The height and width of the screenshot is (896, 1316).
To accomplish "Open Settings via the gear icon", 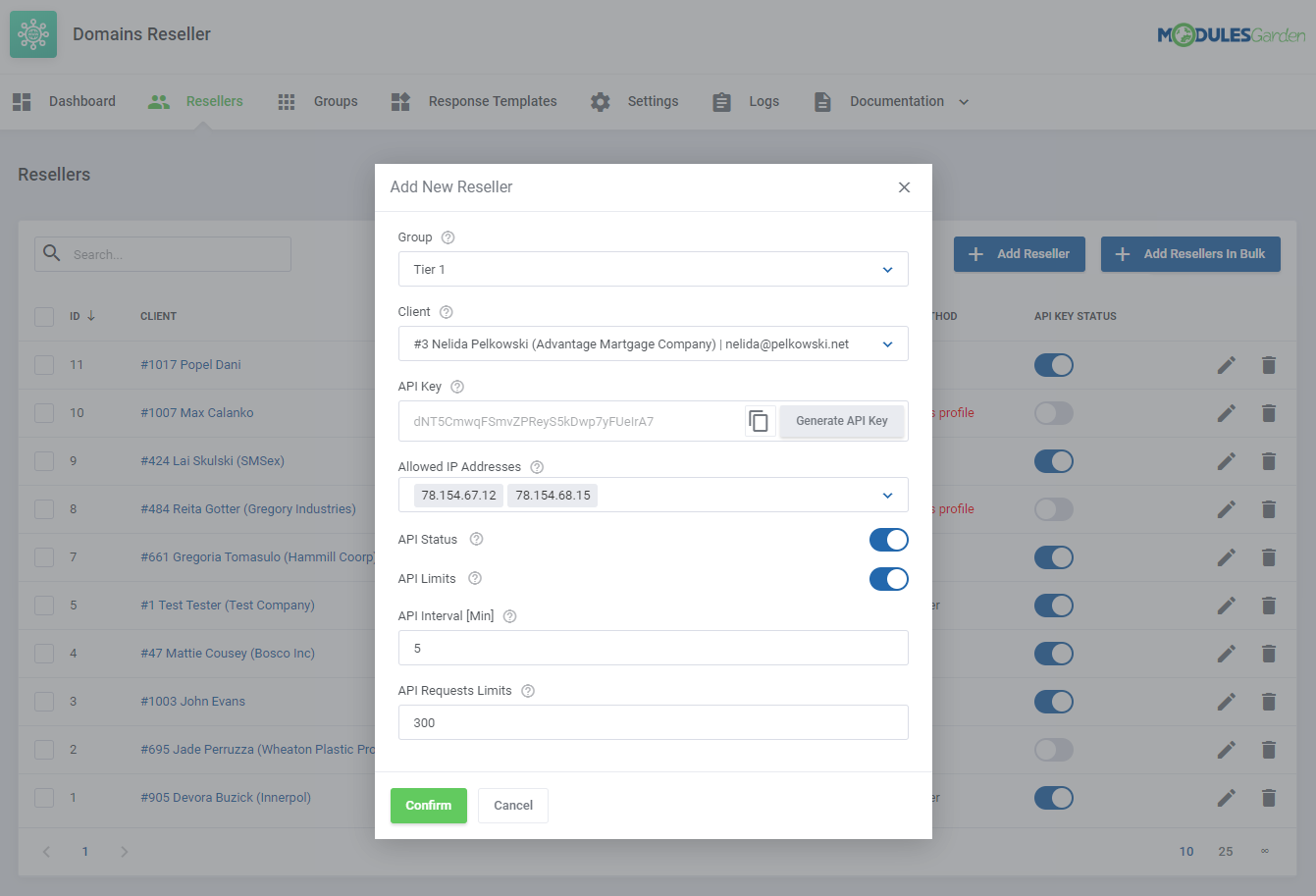I will pos(600,100).
